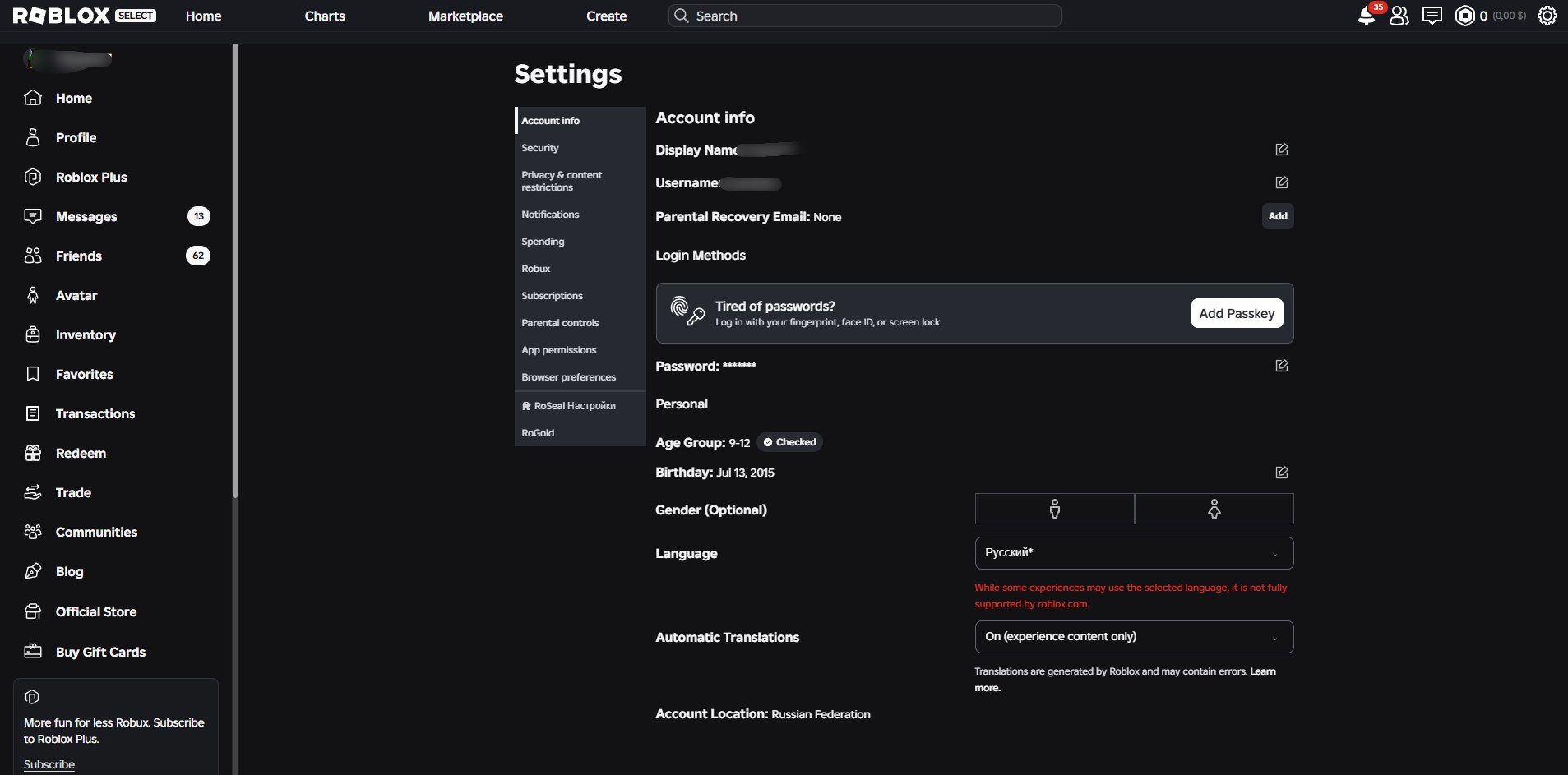The width and height of the screenshot is (1568, 775).
Task: Click the Messages icon in sidebar
Action: pyautogui.click(x=33, y=216)
